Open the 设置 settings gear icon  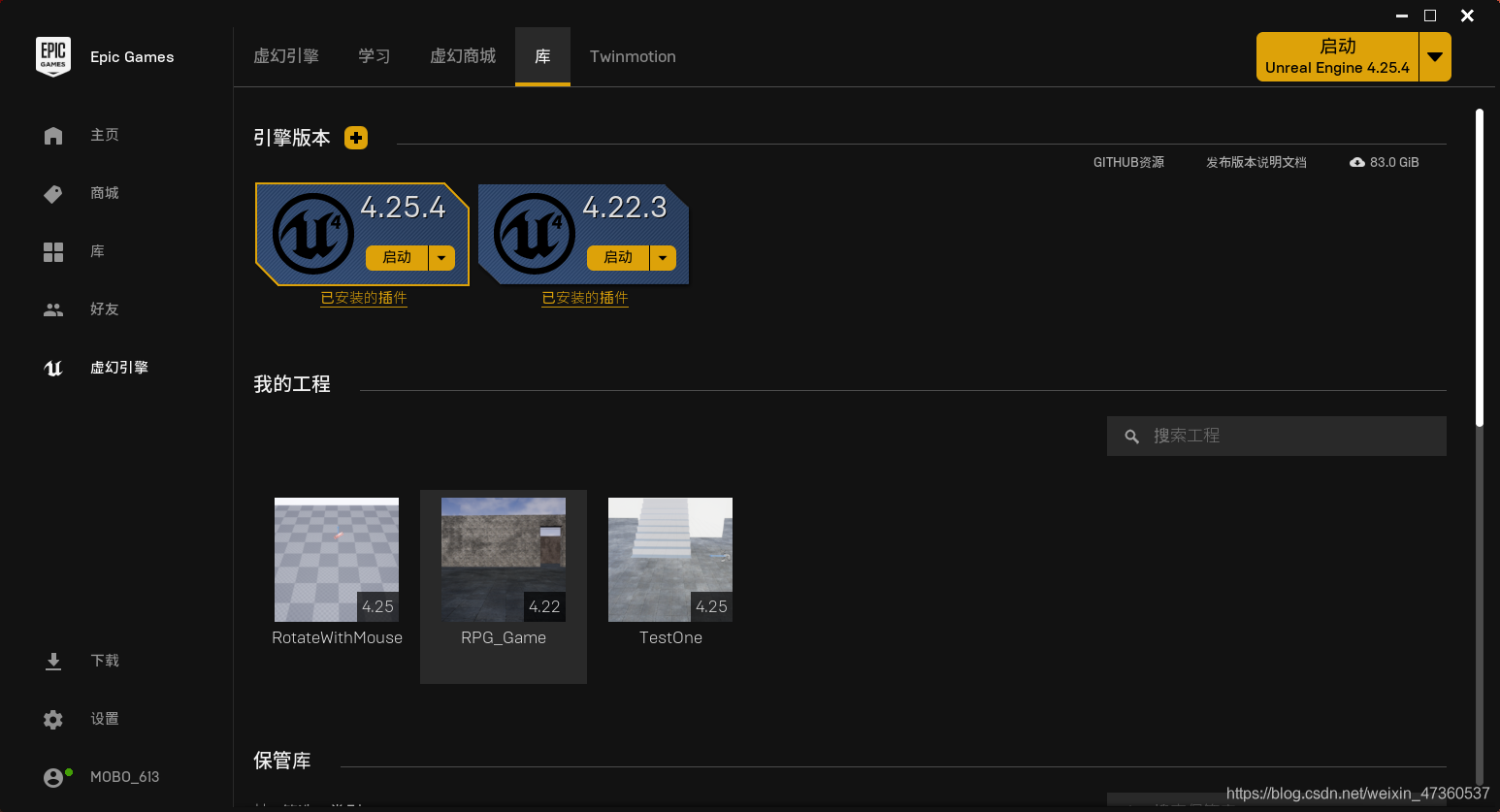click(x=53, y=720)
